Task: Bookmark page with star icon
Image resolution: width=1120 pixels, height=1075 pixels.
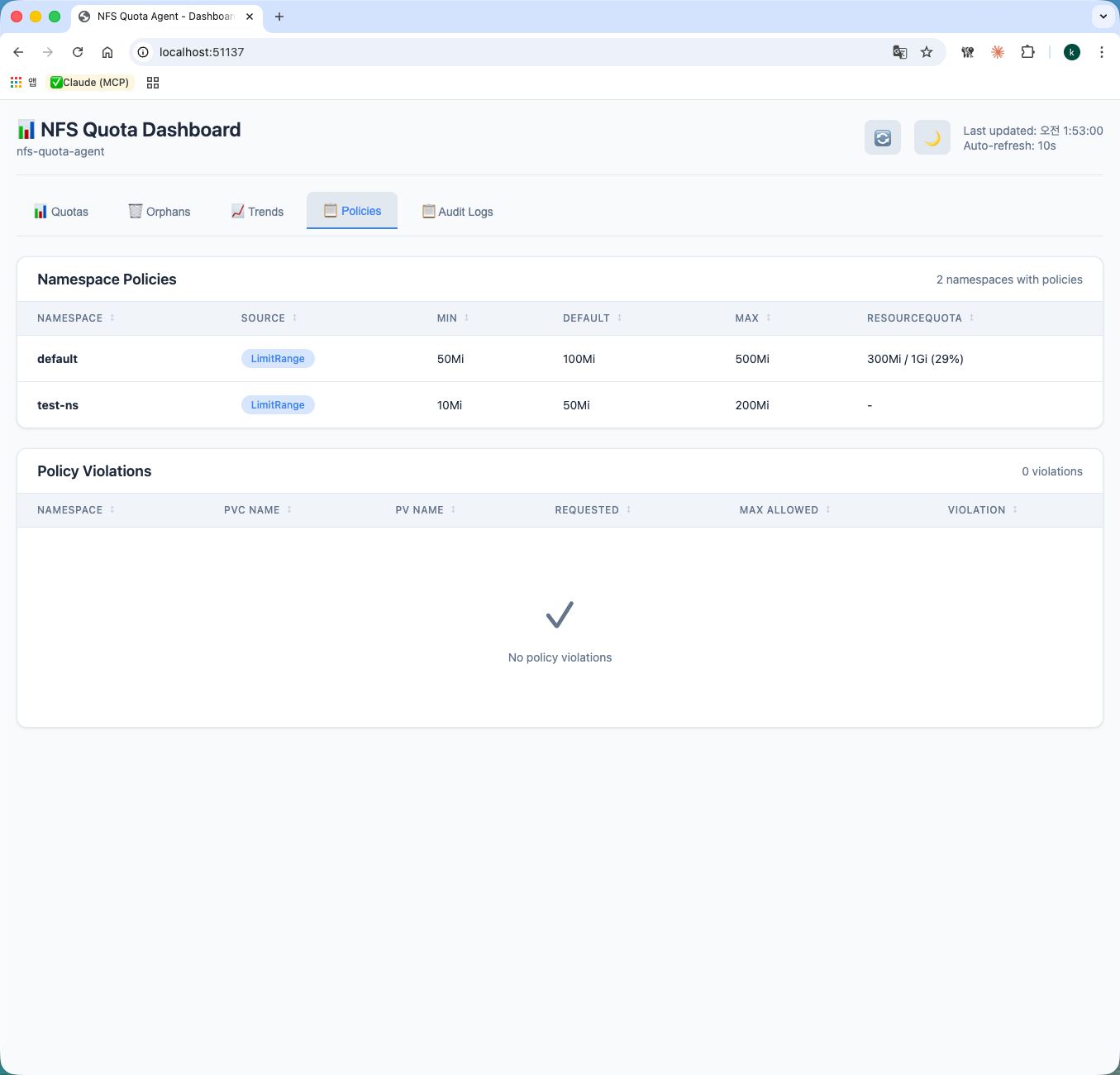Action: [x=927, y=52]
